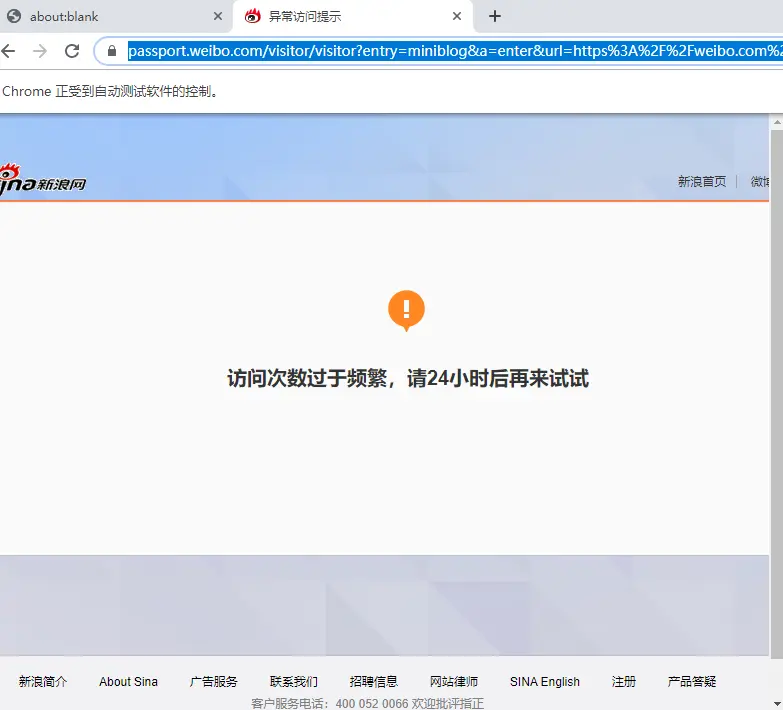Switch to the about:blank tab

(116, 16)
